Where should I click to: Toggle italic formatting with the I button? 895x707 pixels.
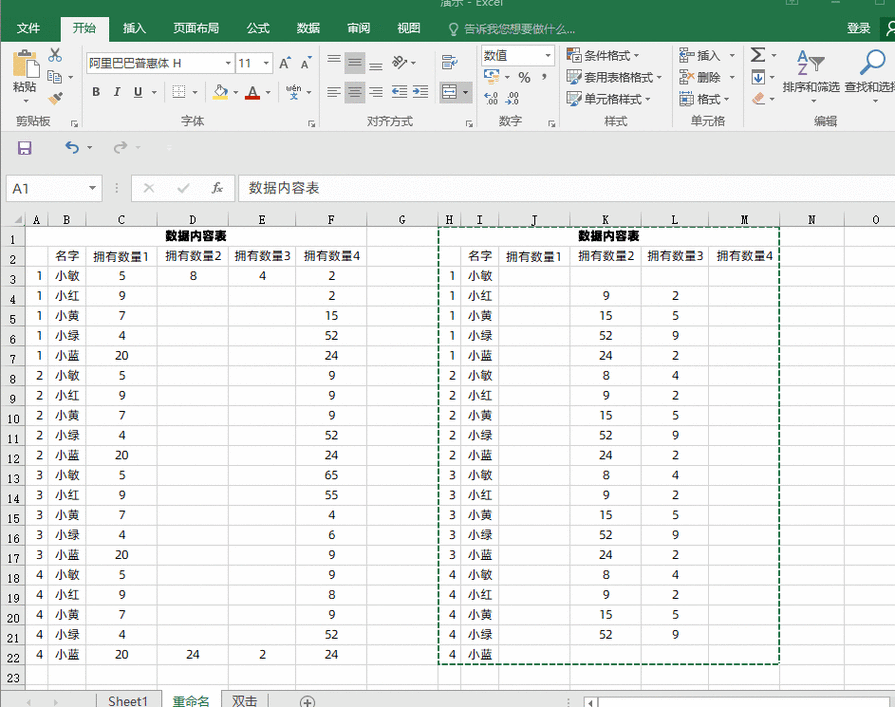(x=115, y=92)
